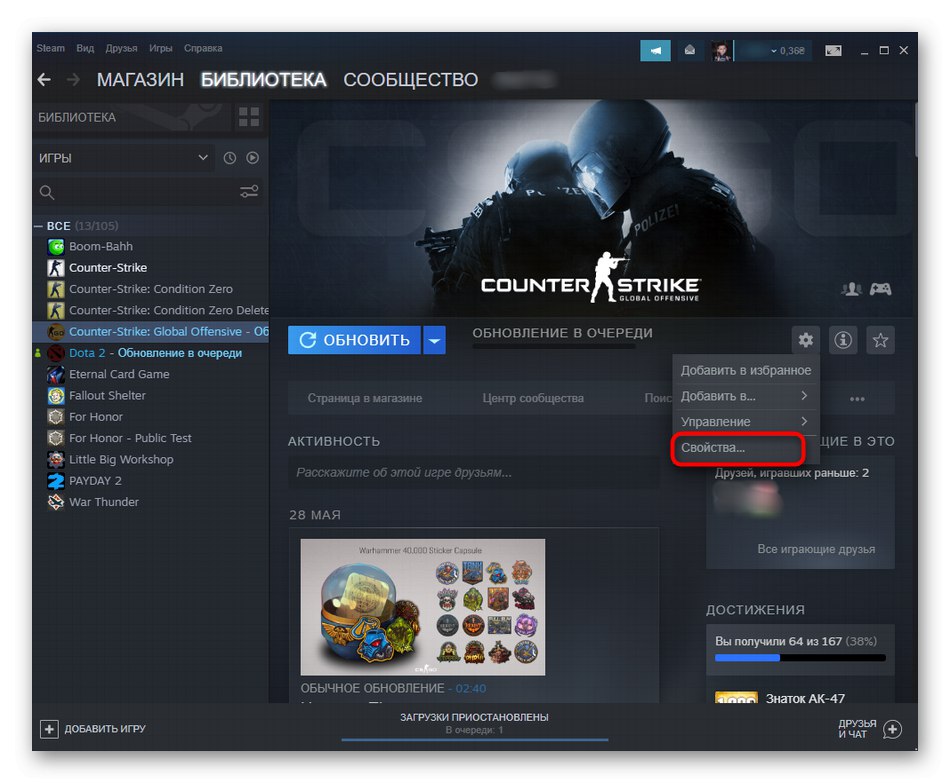Click the user avatar picture
Screen dimensions: 950x783
pos(721,51)
